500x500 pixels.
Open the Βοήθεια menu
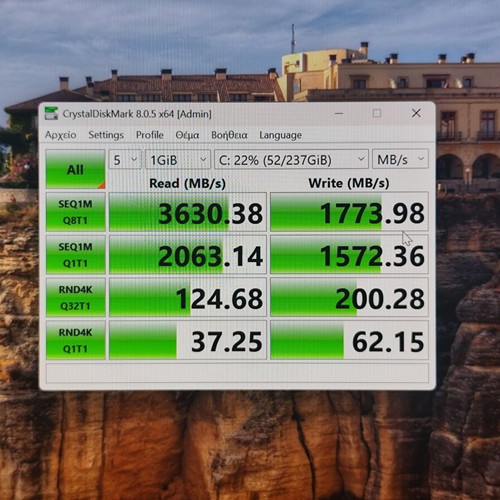click(229, 135)
